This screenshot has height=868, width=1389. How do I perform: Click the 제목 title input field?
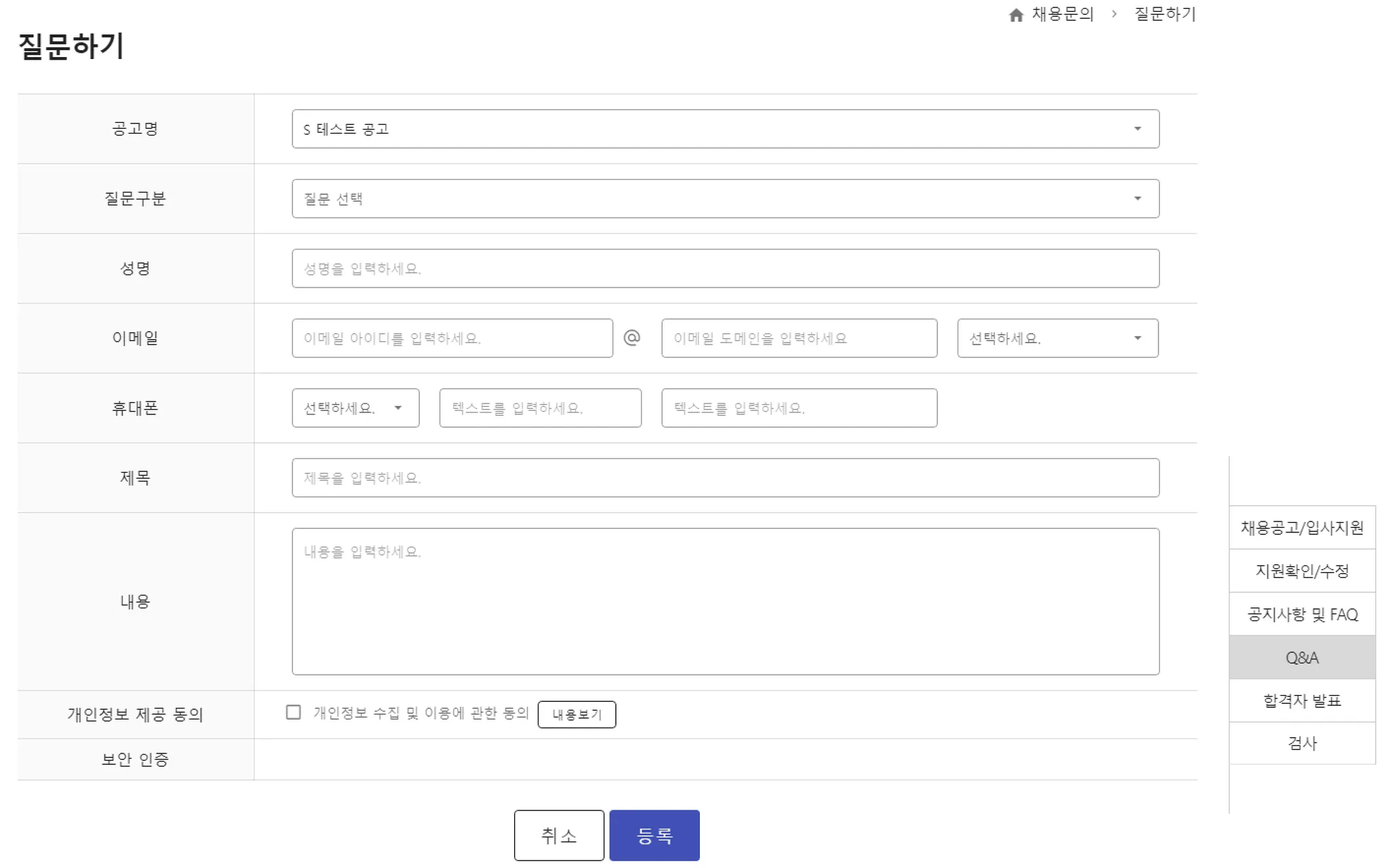pyautogui.click(x=725, y=478)
